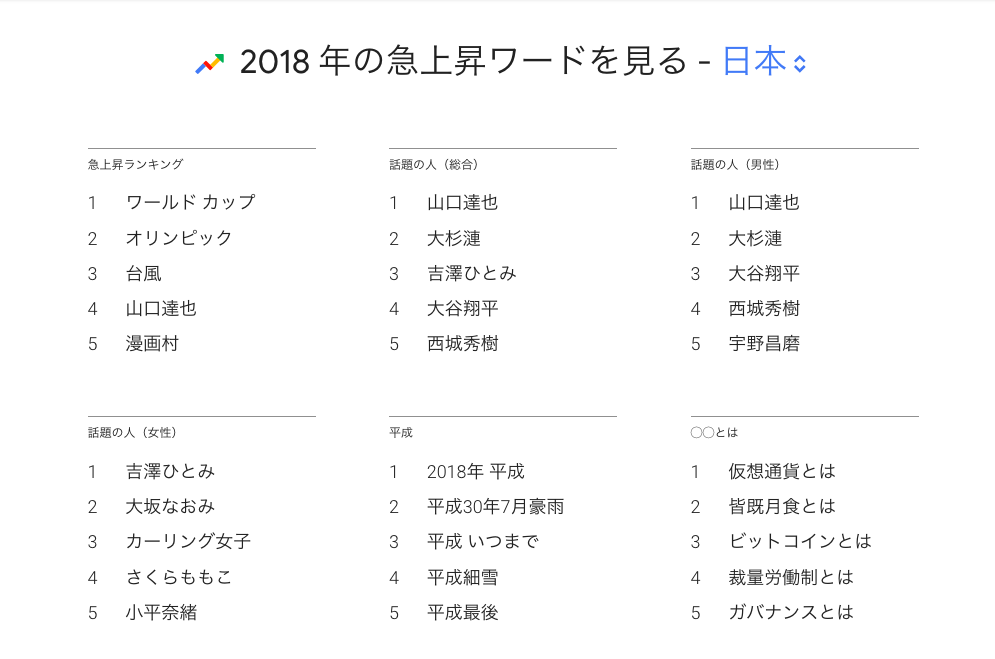Select ガバナンスとは entry
The image size is (995, 659).
791,612
